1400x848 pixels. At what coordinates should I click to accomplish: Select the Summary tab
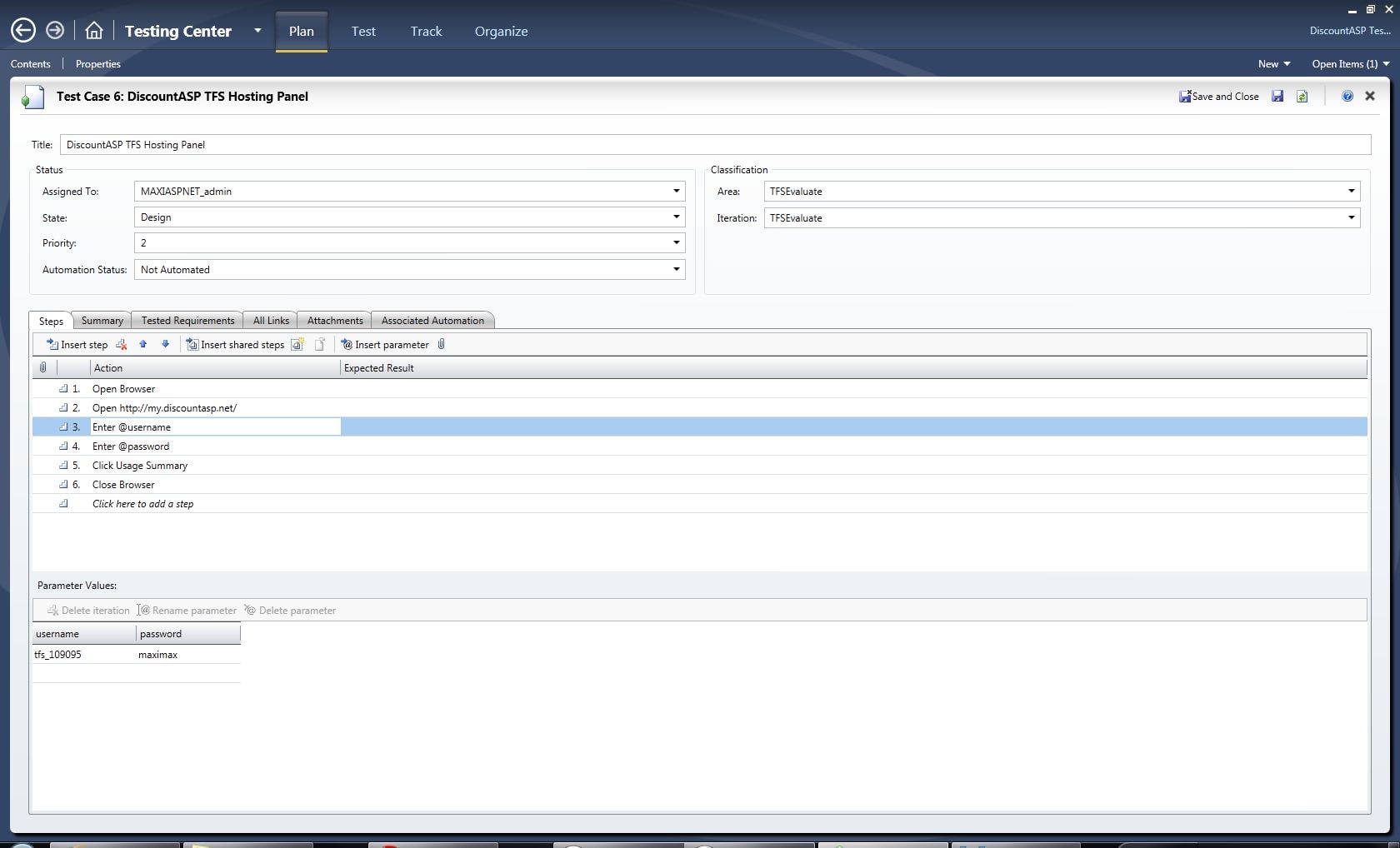click(x=102, y=321)
